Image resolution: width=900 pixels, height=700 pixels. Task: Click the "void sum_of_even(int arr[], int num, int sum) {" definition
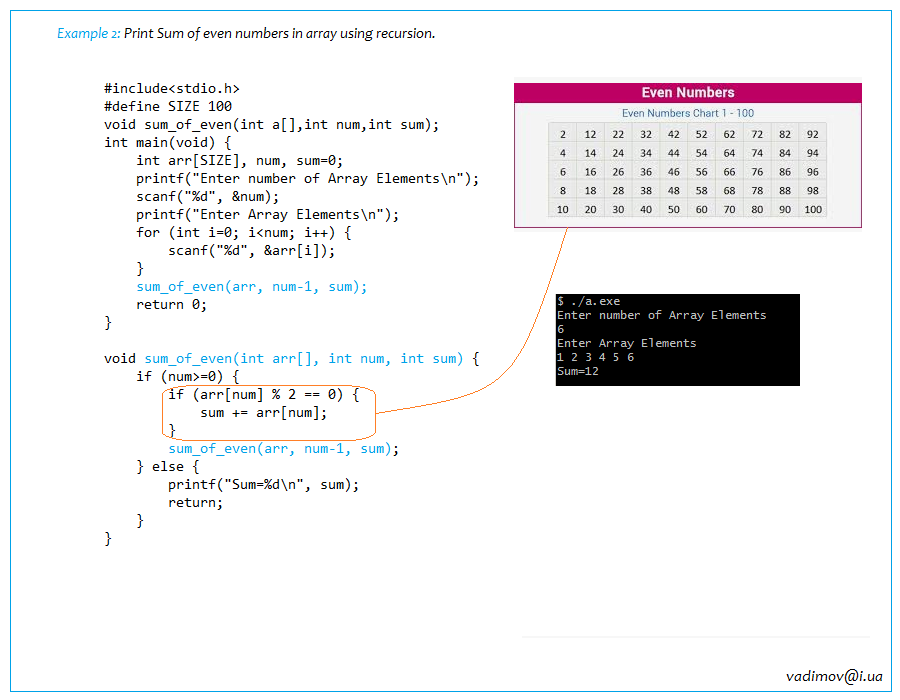pos(292,359)
